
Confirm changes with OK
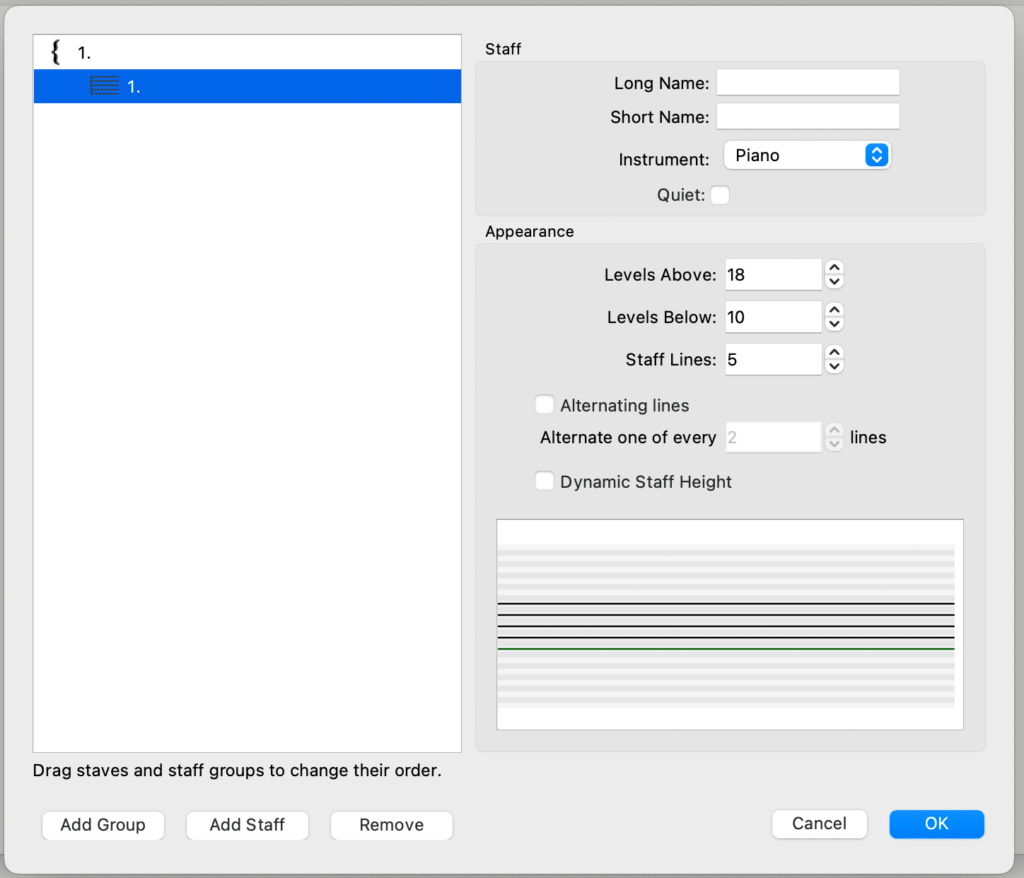(936, 824)
